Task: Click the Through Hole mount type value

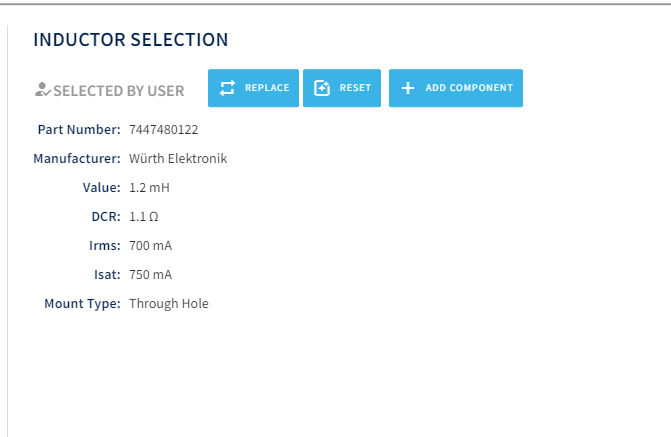Action: [169, 304]
